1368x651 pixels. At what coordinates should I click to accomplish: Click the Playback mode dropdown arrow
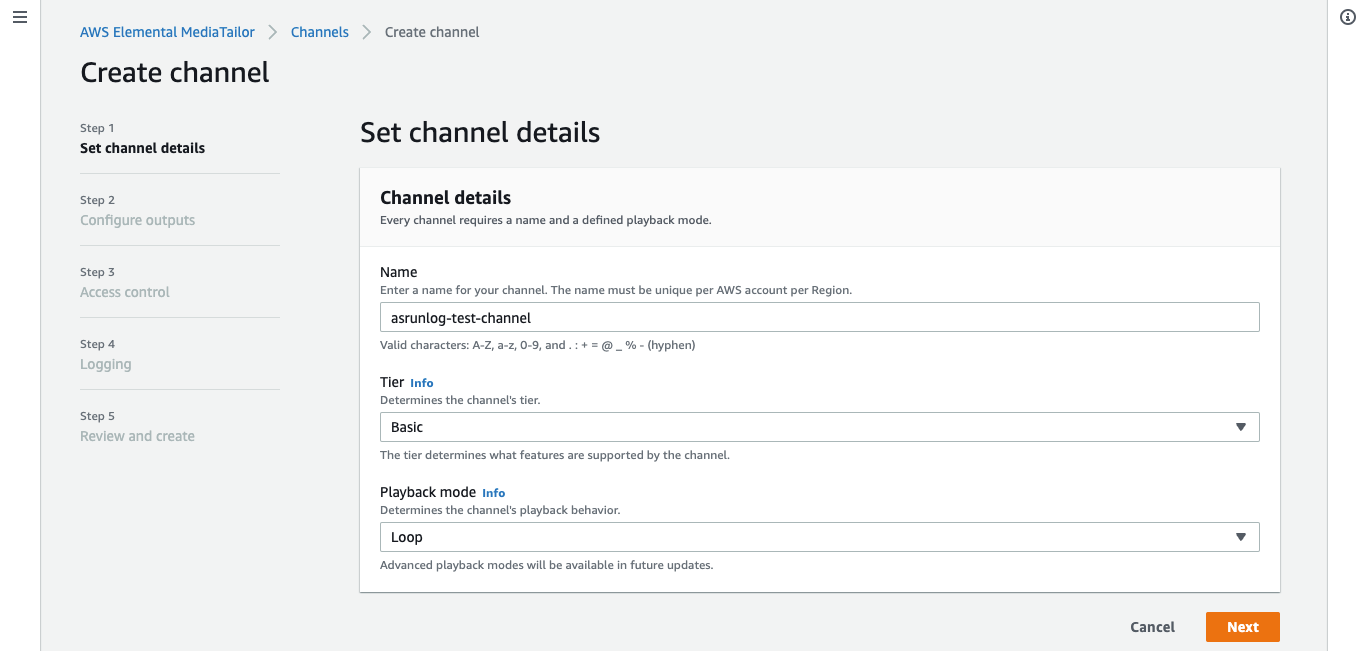(1240, 537)
